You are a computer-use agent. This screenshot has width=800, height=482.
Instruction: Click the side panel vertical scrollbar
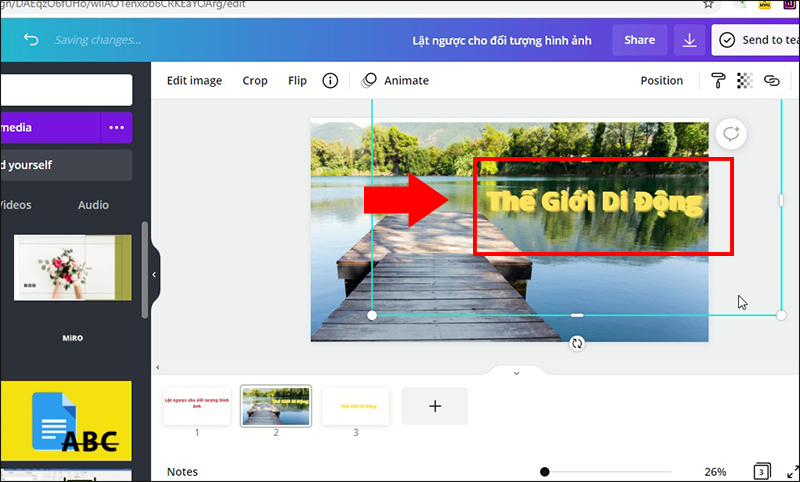[145, 270]
